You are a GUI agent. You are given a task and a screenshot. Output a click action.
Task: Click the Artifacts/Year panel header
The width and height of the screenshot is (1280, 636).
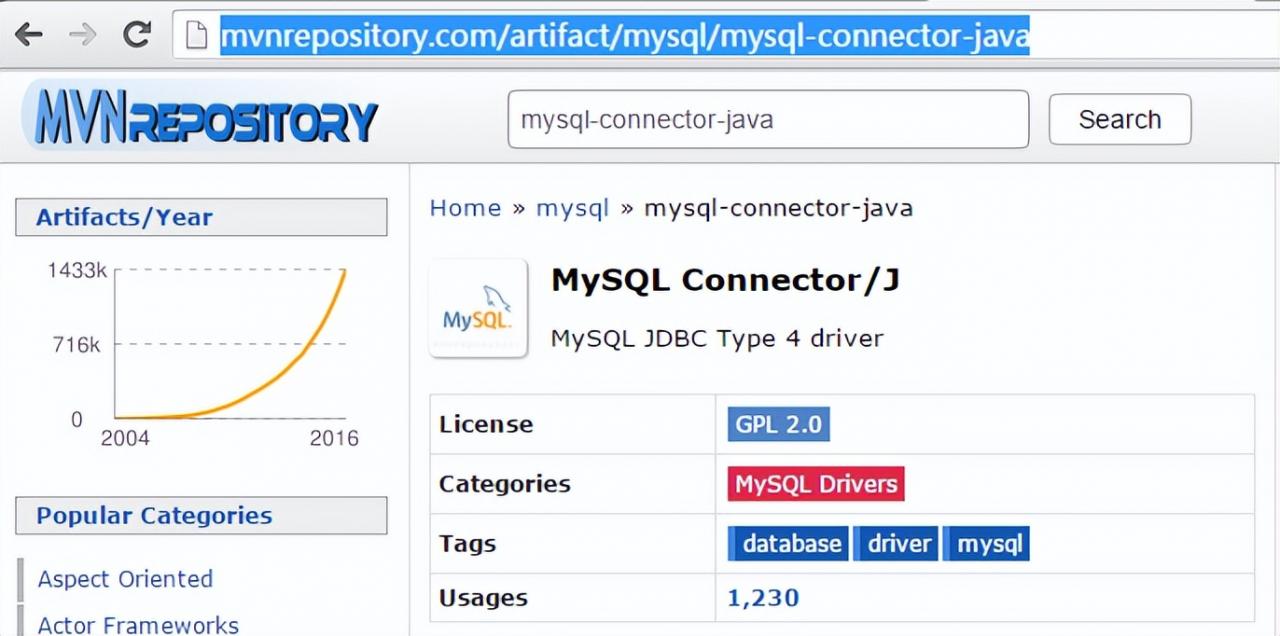201,217
